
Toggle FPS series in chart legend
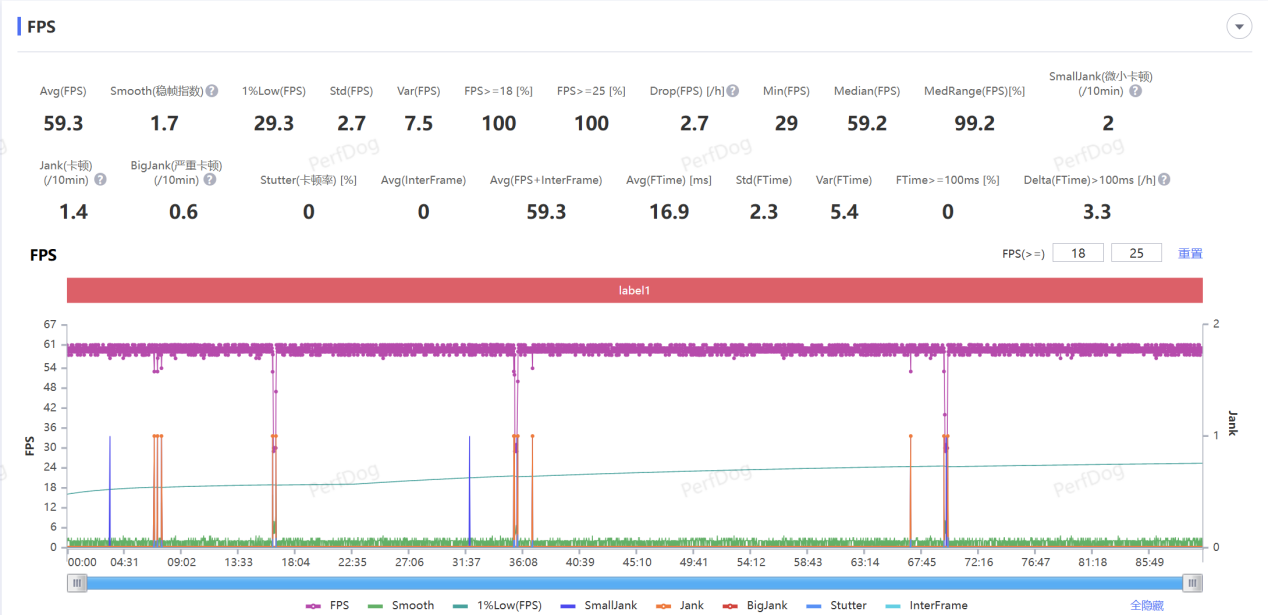coord(328,605)
